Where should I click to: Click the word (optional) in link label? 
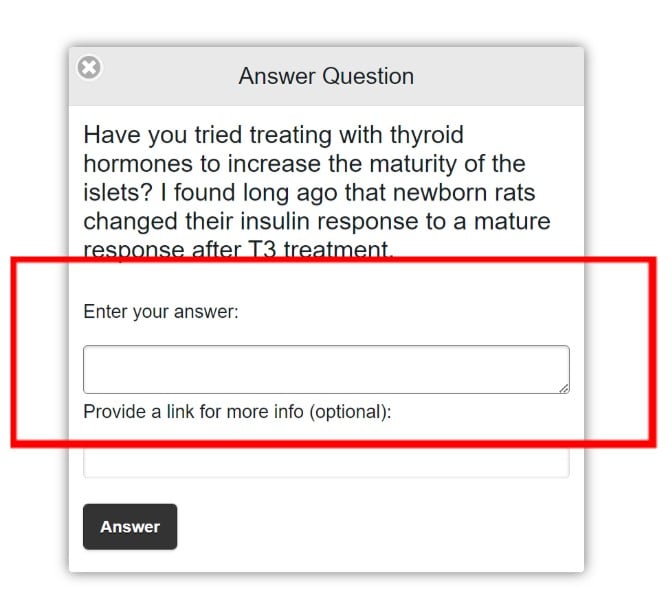[x=350, y=412]
